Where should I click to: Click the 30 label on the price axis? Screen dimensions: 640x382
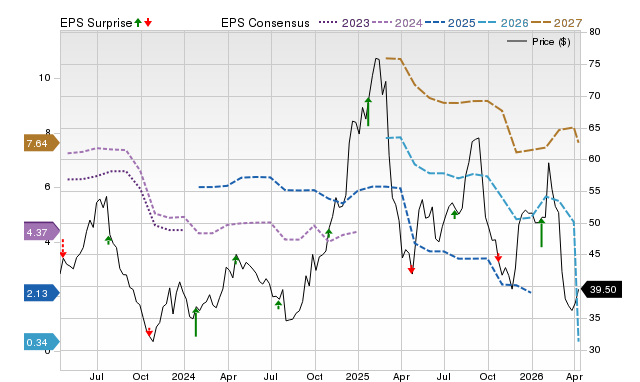(595, 350)
